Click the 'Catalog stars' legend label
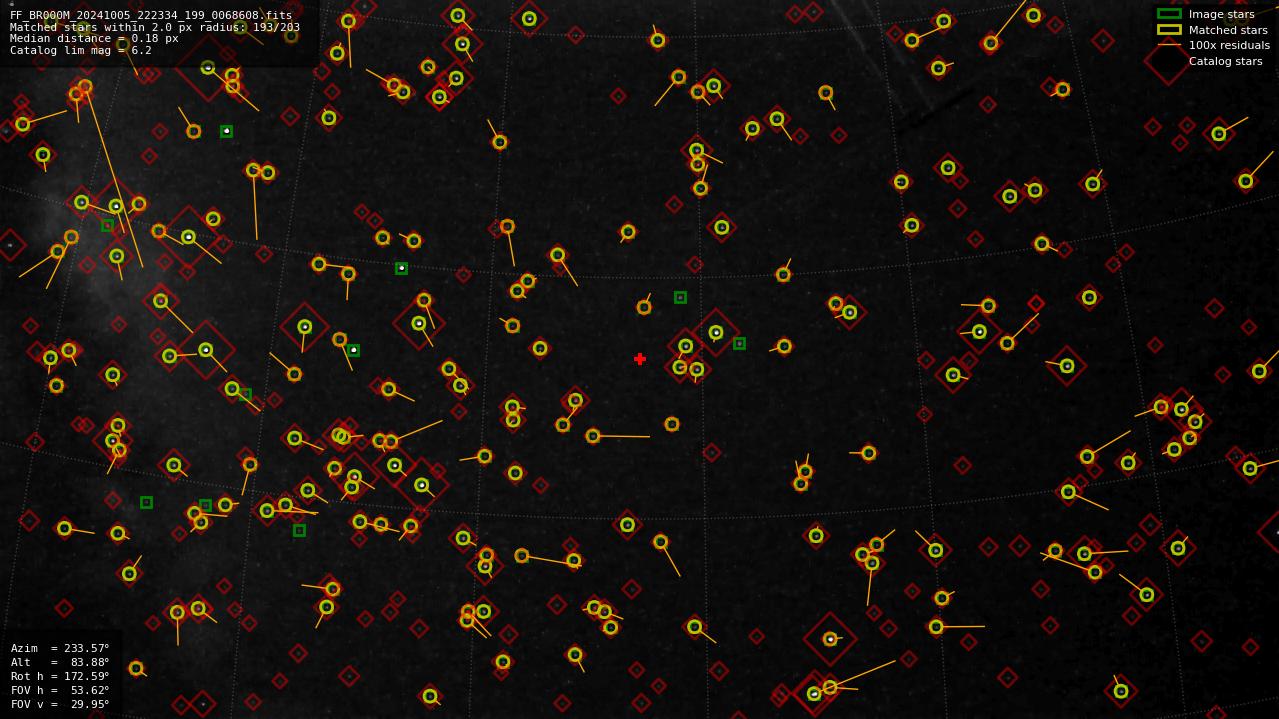Viewport: 1279px width, 719px height. click(1225, 62)
